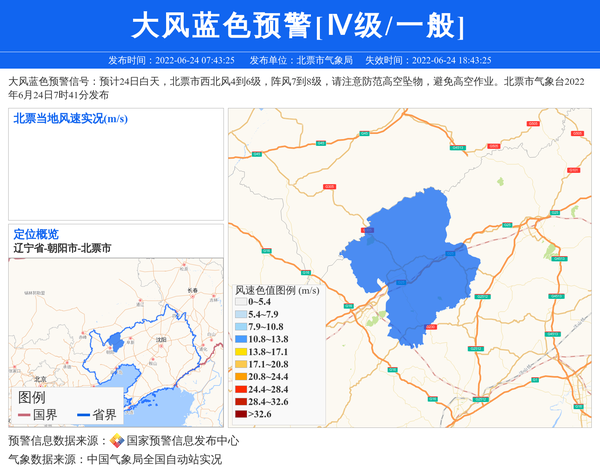The height and width of the screenshot is (471, 600).
Task: Click the red 国界 line symbol in legend
Action: 22,414
